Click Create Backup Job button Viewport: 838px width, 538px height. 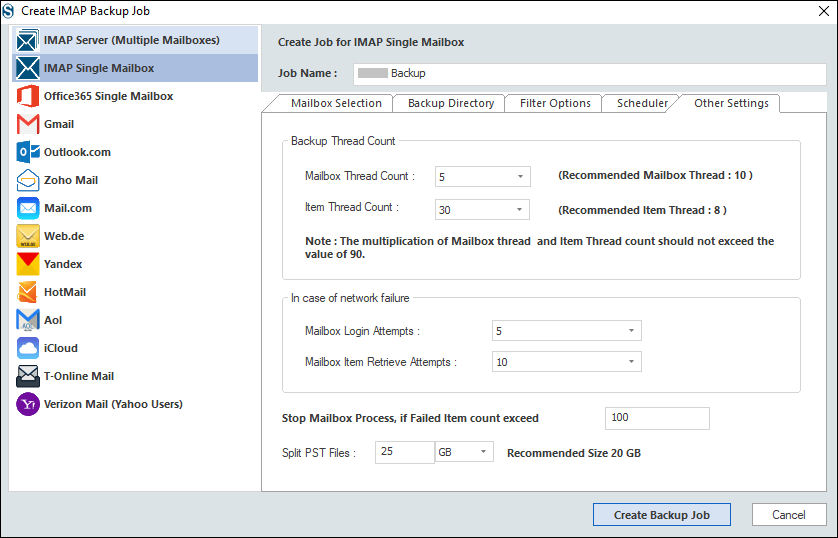click(662, 514)
